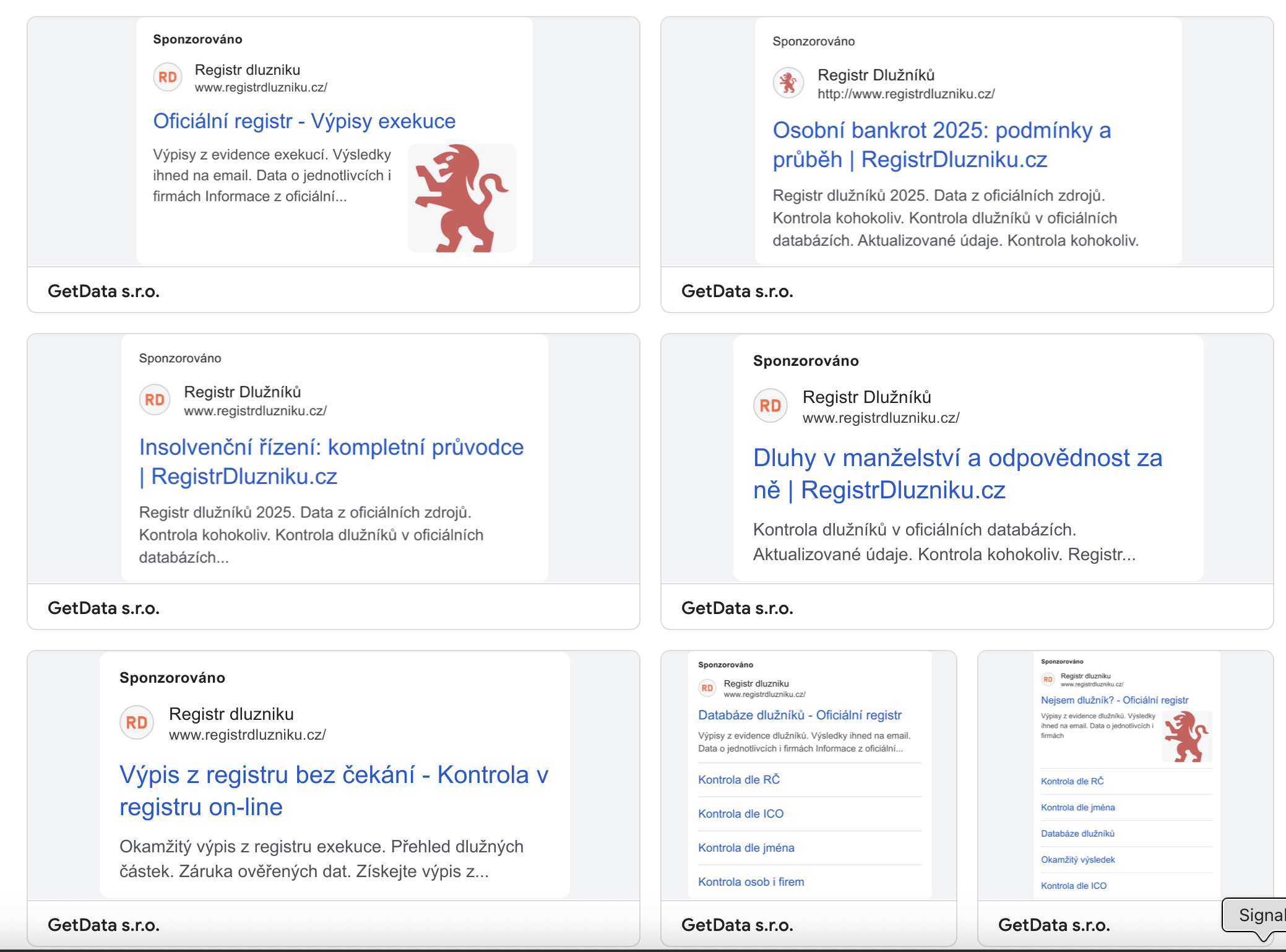The height and width of the screenshot is (952, 1286).
Task: Click 'GetData s.r.o.' under 'Výpis z registru' ad card
Action: coord(104,925)
